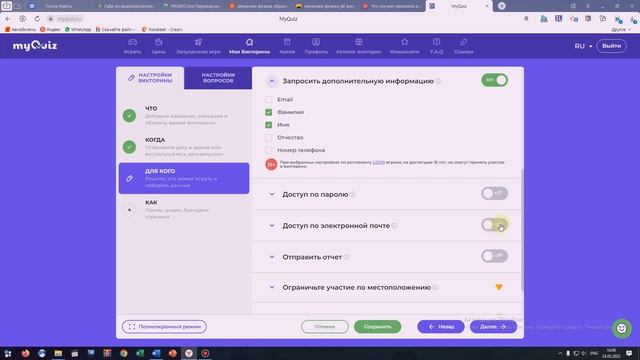Open the Каталог викторин page
Screen dimensions: 640x360
[x=359, y=46]
